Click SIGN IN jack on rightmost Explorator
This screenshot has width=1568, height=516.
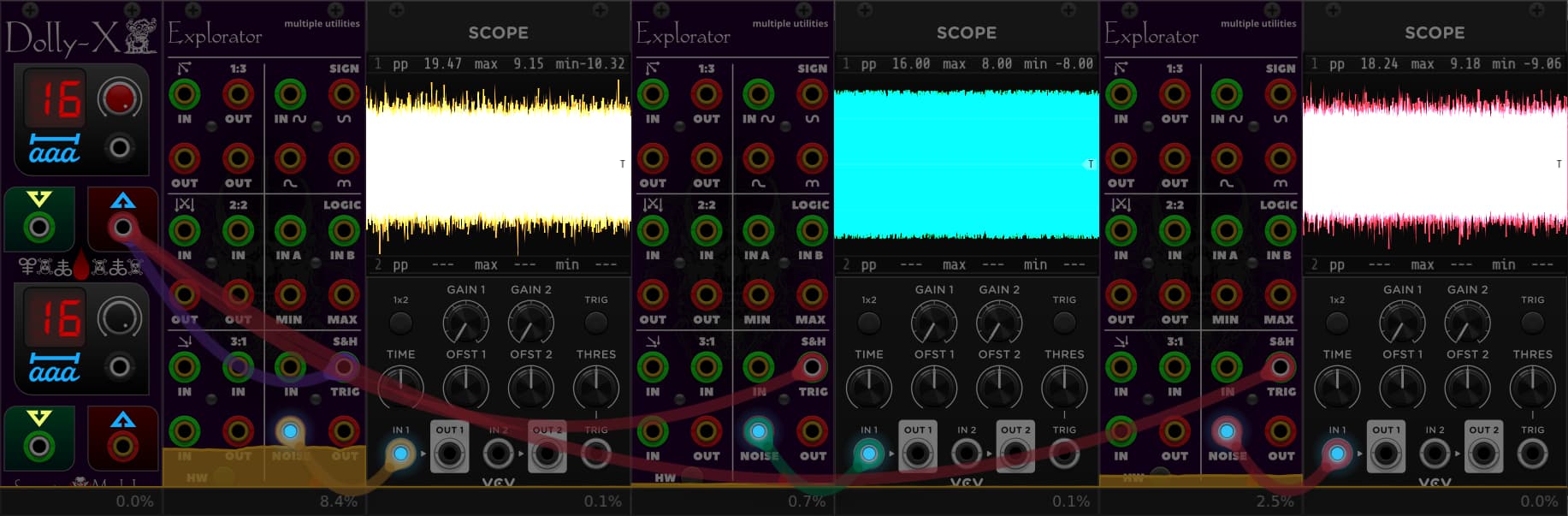[x=1227, y=94]
